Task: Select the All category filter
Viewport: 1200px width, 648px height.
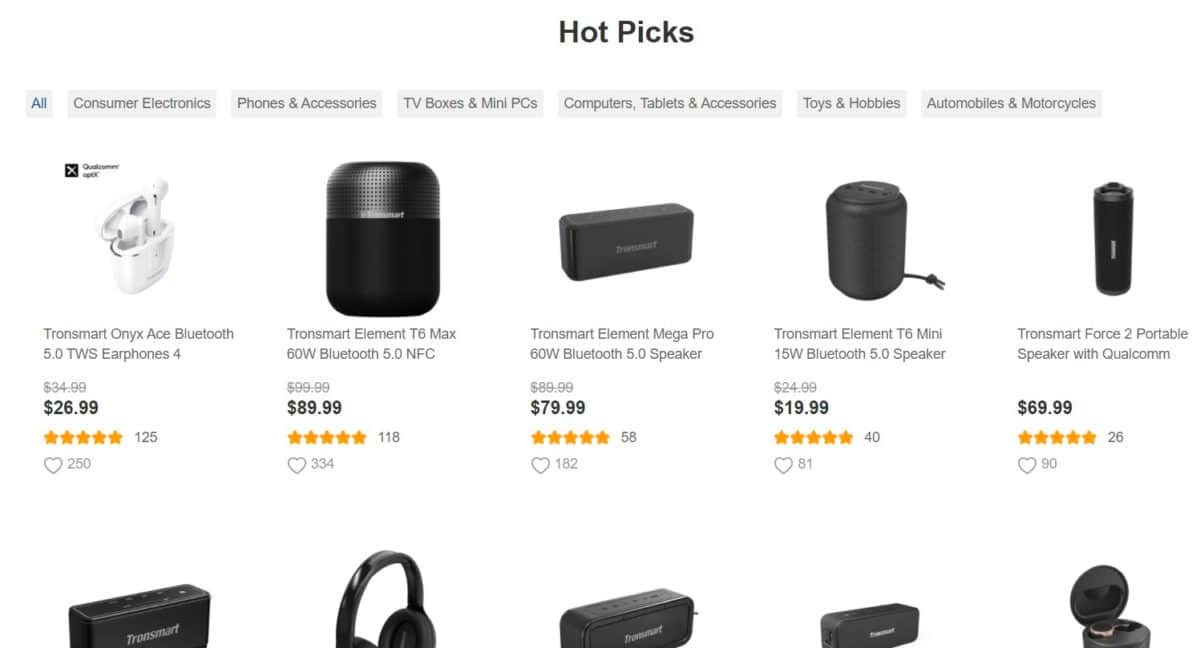Action: coord(39,103)
